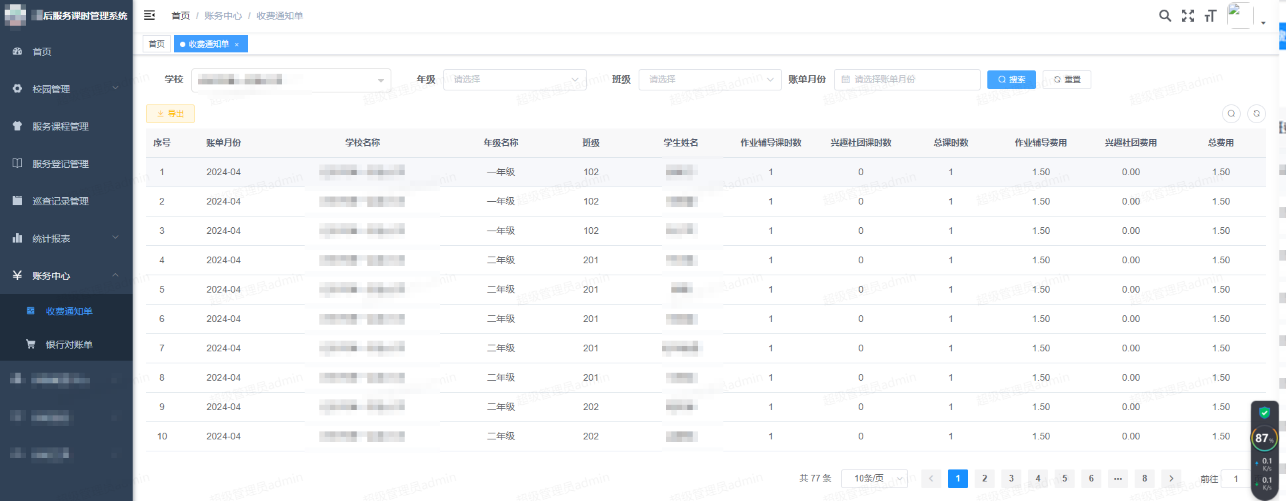Screen dimensions: 1286x501
Task: Click the round refresh icon above table
Action: [x=1258, y=114]
